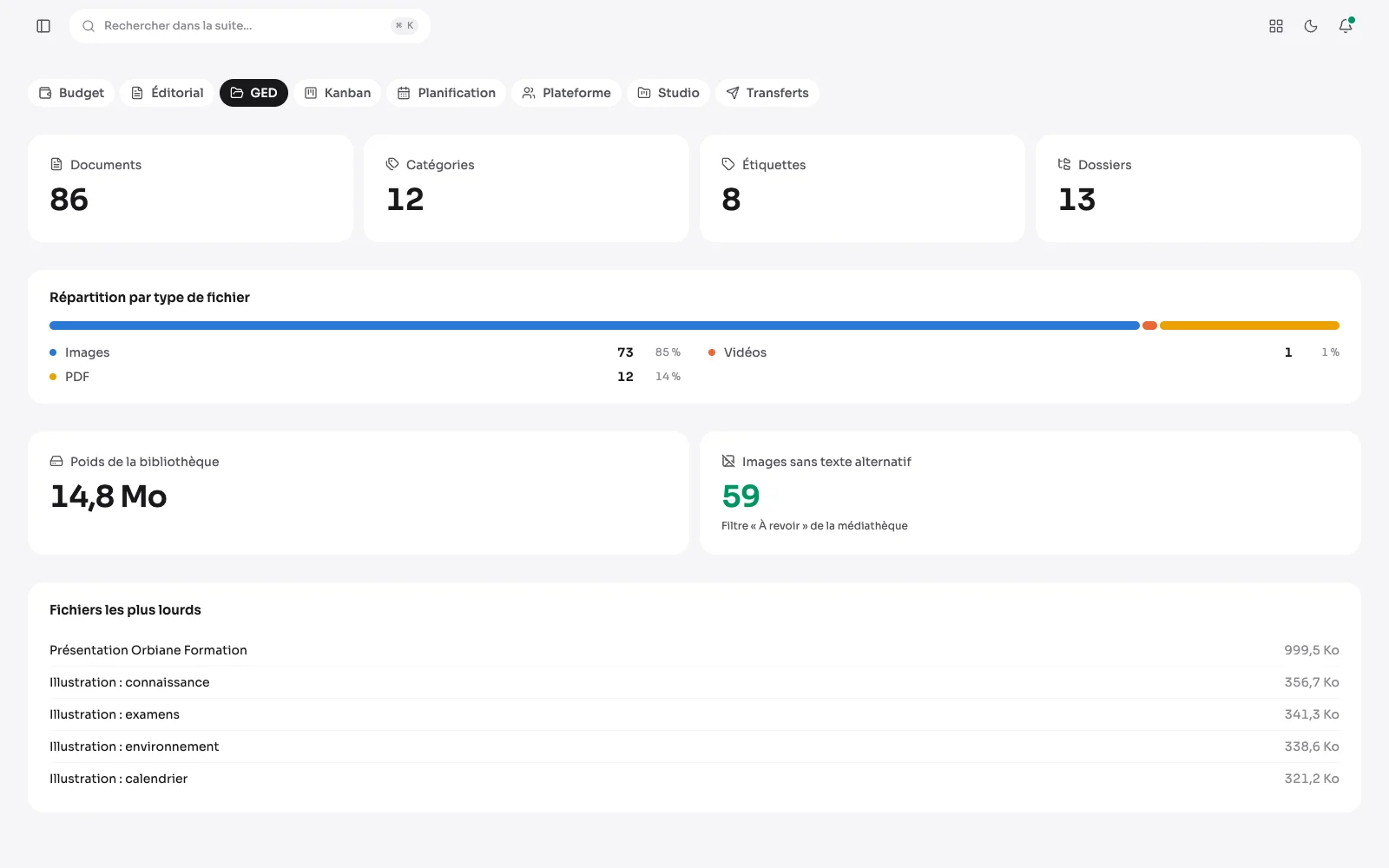Open notifications bell
The width and height of the screenshot is (1389, 868).
(x=1346, y=26)
